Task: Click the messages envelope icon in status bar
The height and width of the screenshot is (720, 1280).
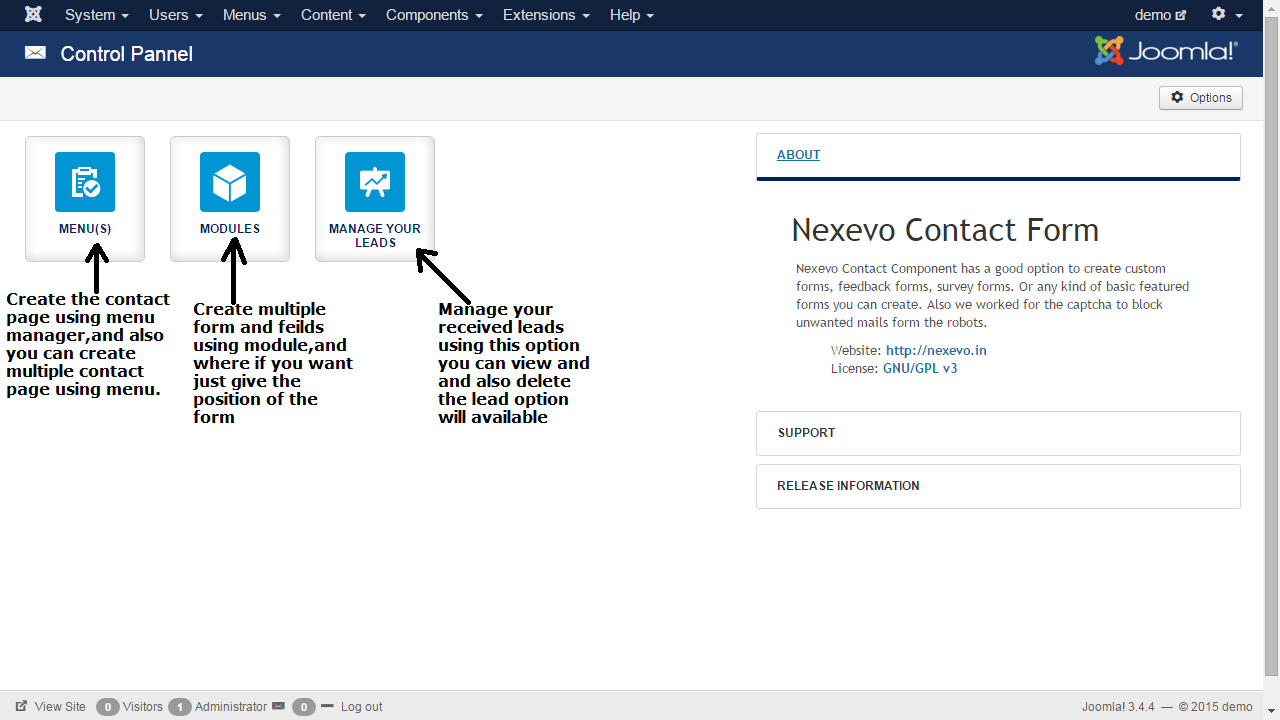Action: coord(278,706)
